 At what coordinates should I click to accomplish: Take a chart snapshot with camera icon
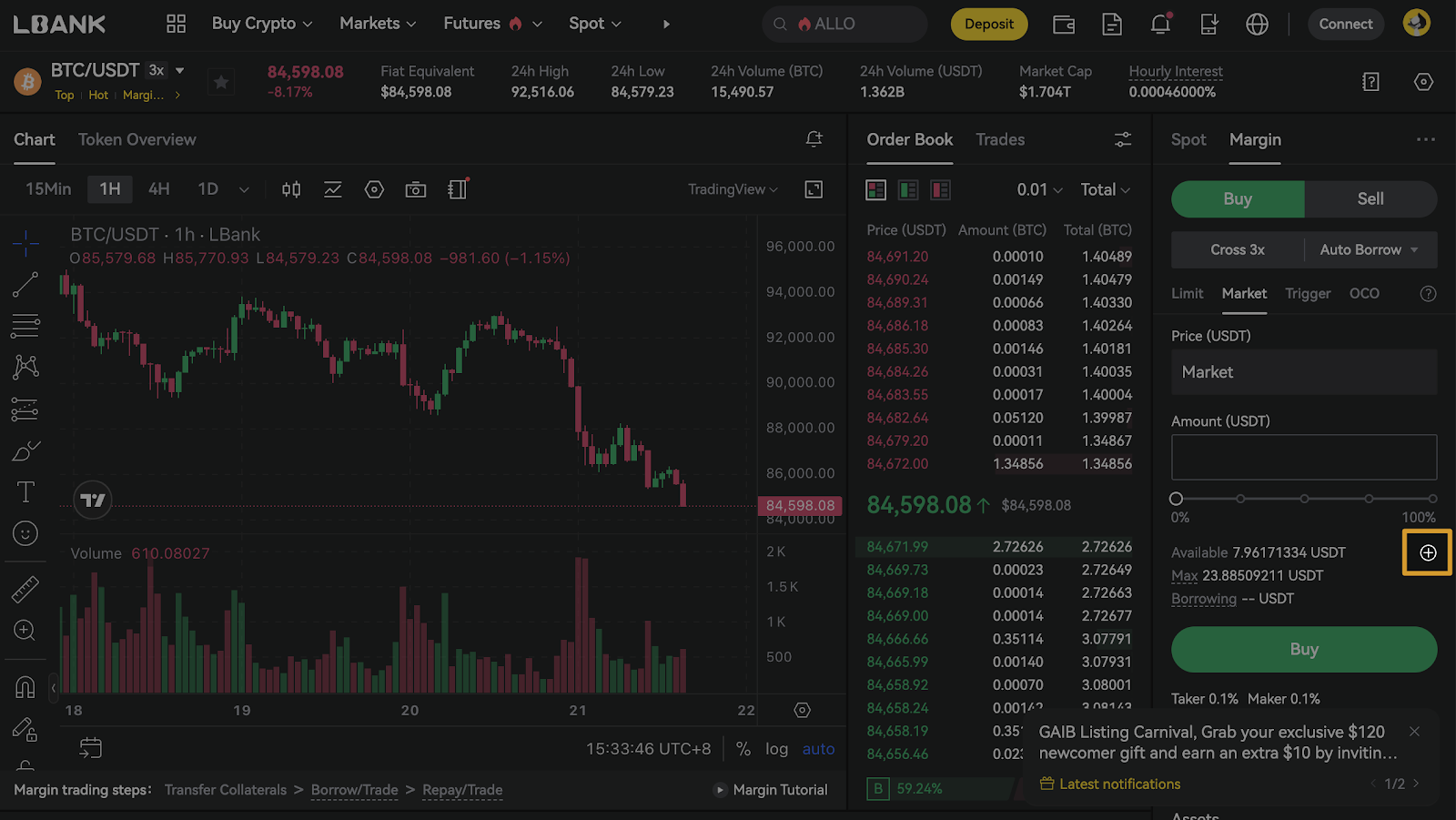pos(416,189)
